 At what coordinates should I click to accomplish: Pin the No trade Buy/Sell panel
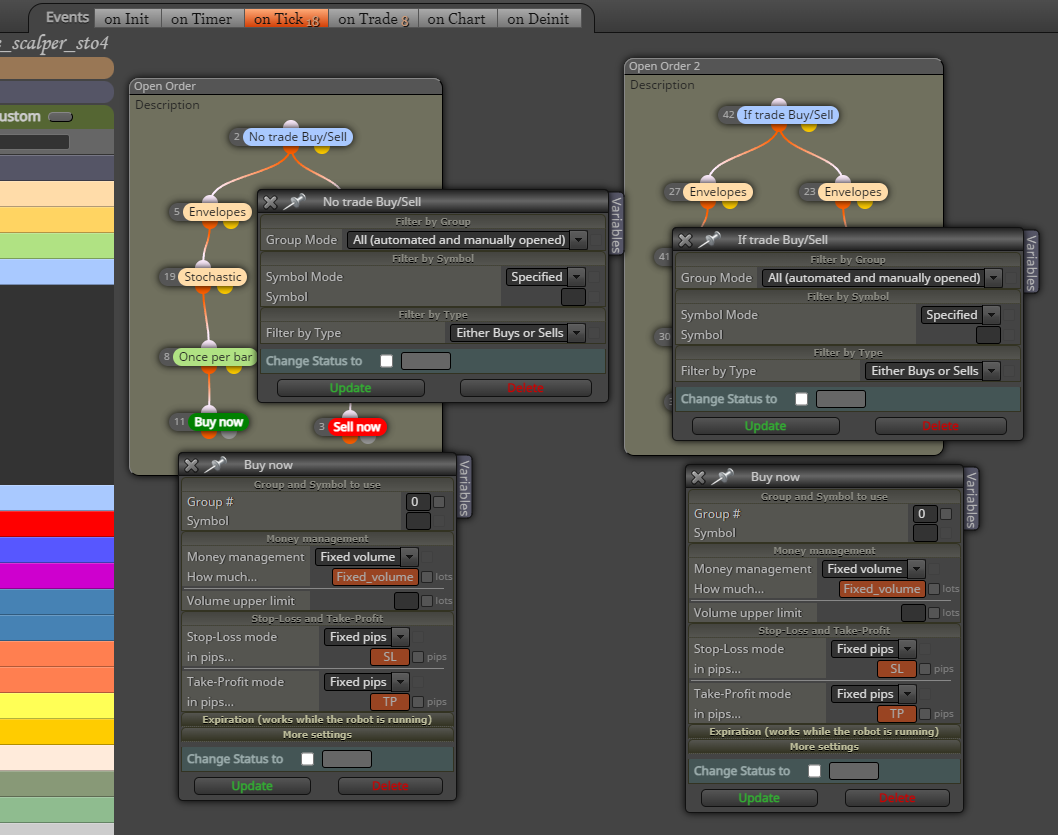(294, 201)
